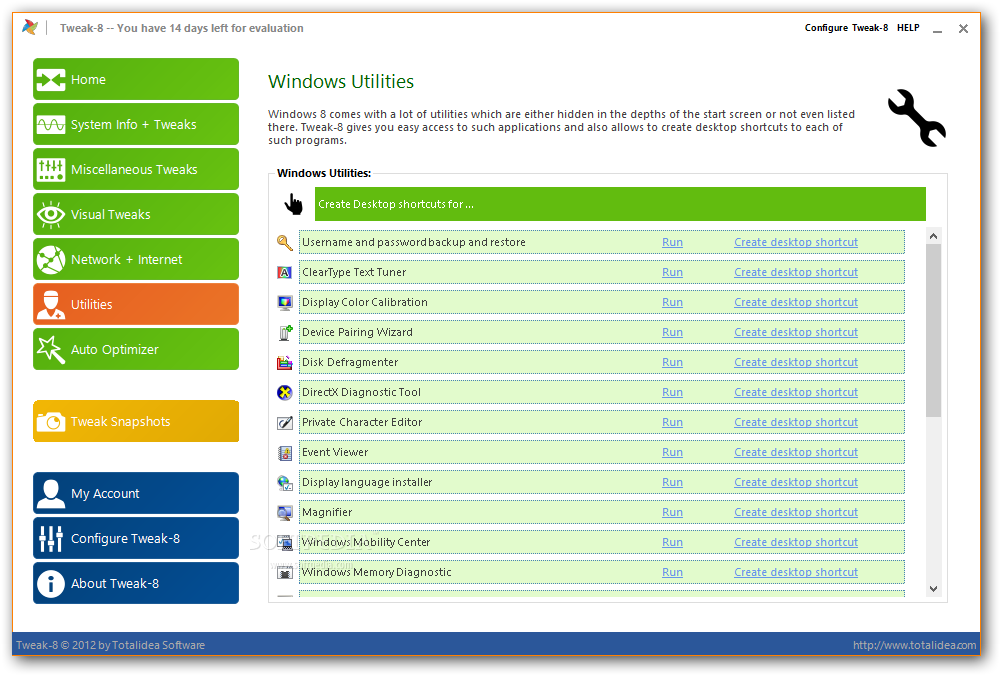Click the Configure Tweak-8 sliders icon

click(50, 539)
